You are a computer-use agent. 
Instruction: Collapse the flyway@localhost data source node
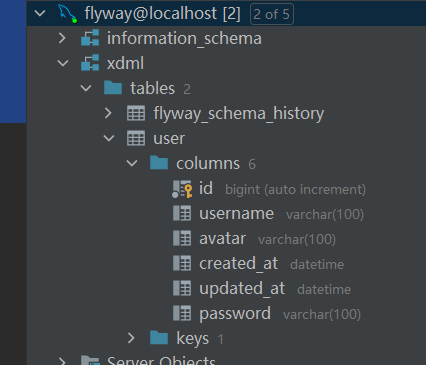(40, 14)
